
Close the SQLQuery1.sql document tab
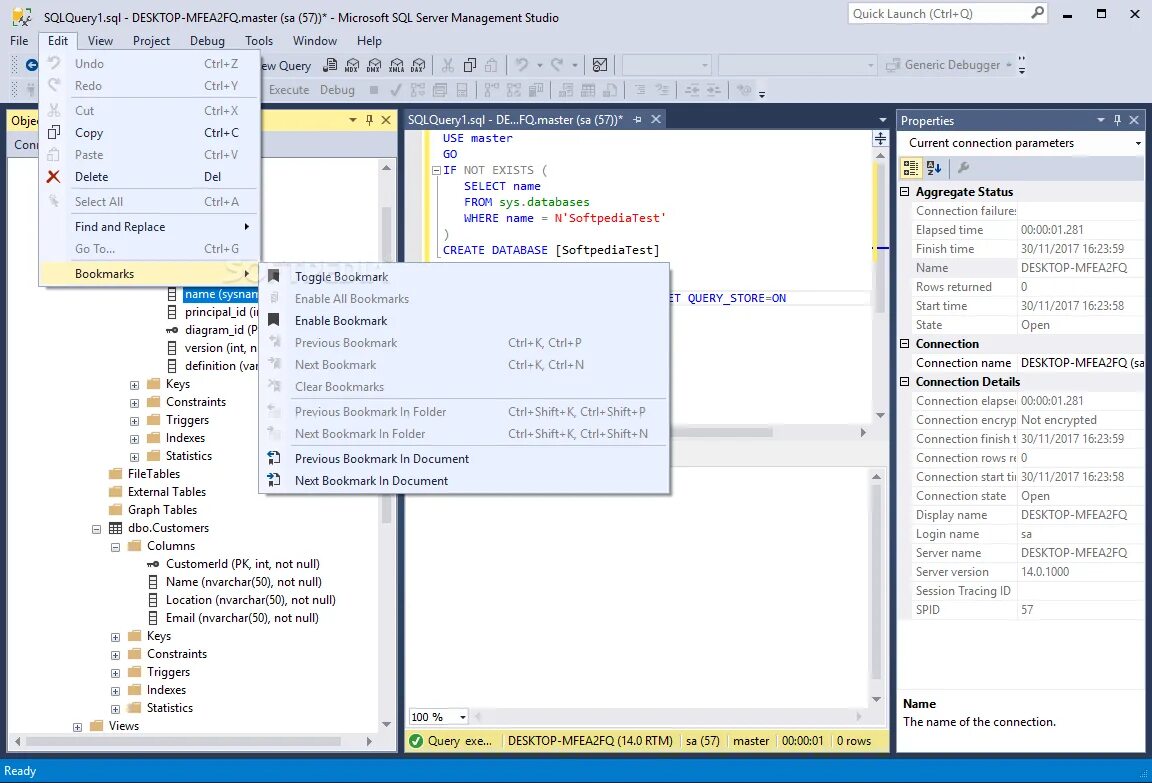(656, 120)
